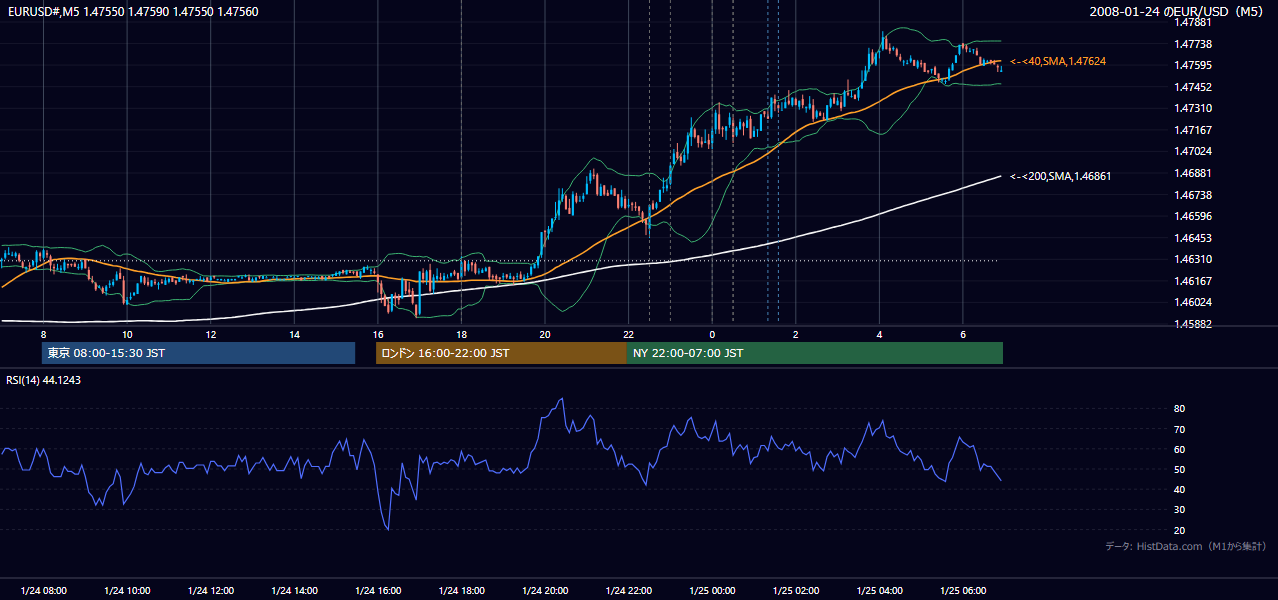Click price level 1.47310 on the axis
Image resolution: width=1278 pixels, height=600 pixels.
1194,108
